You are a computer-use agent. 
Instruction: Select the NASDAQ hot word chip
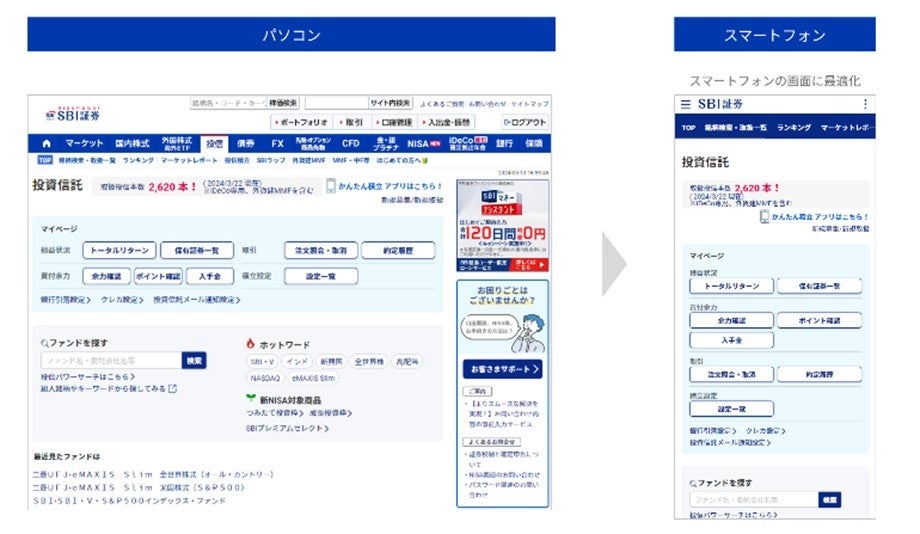point(265,378)
